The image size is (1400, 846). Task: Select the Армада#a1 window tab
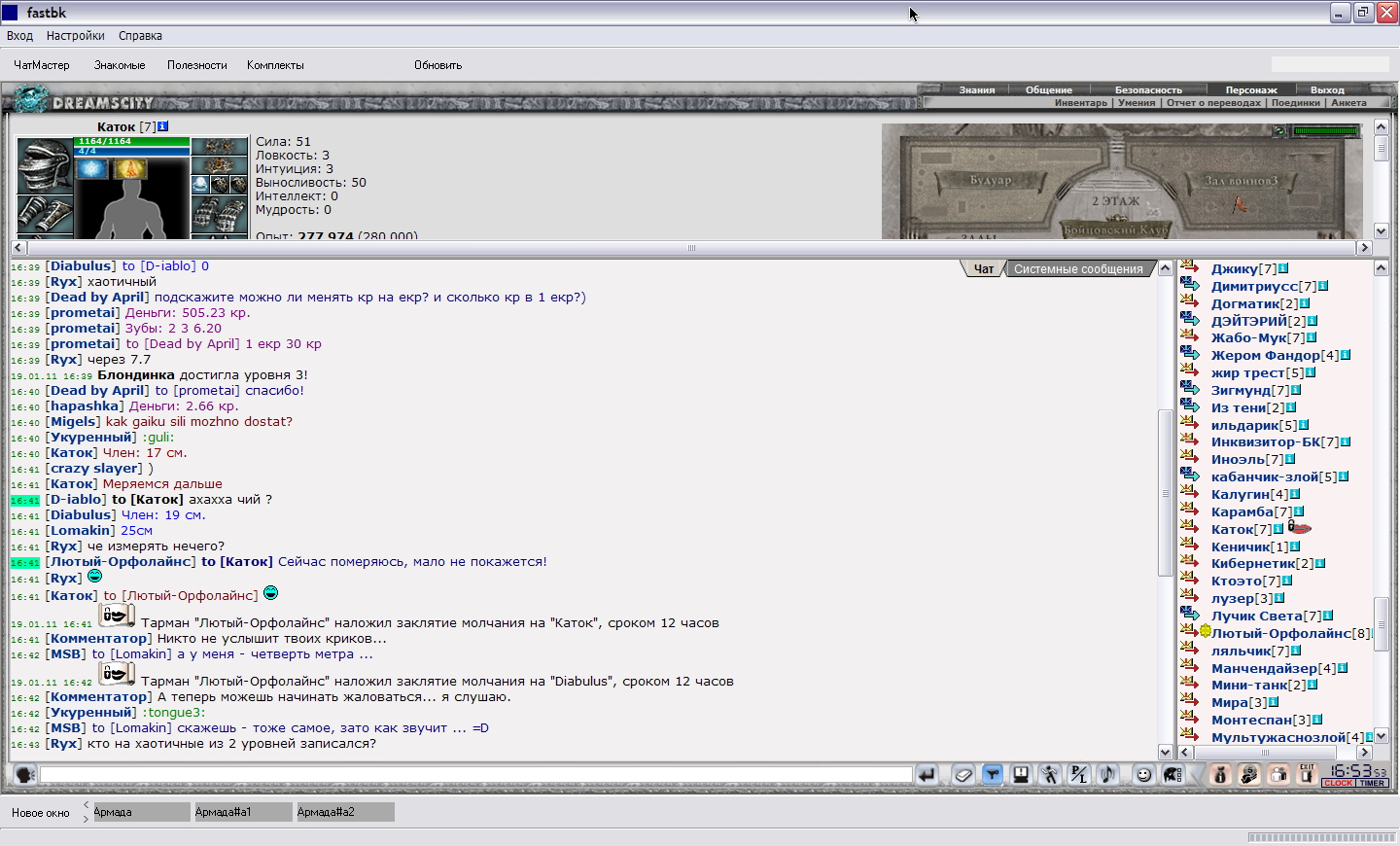pyautogui.click(x=243, y=812)
